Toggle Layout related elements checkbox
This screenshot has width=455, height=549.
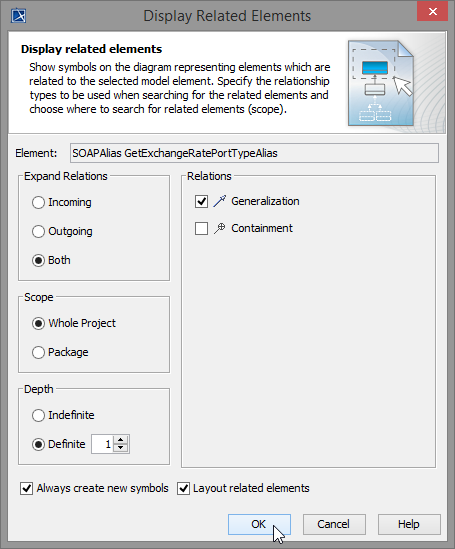click(x=183, y=488)
